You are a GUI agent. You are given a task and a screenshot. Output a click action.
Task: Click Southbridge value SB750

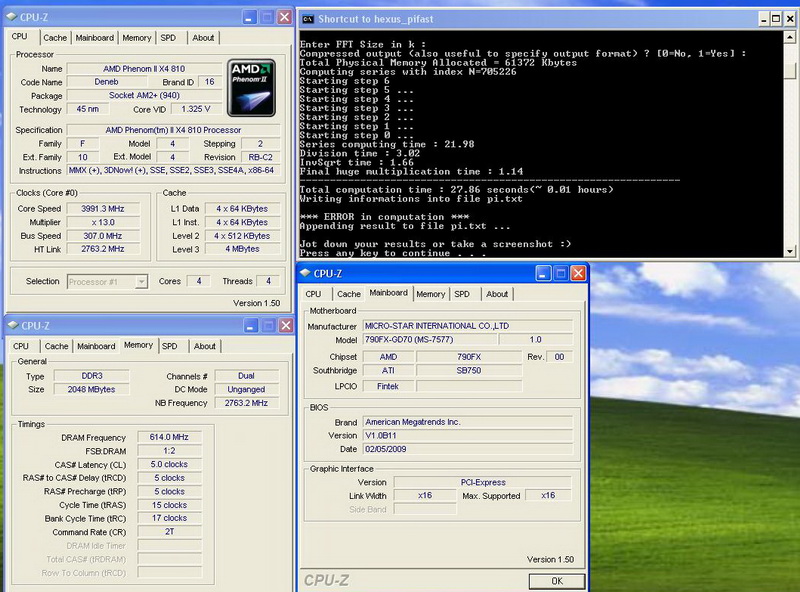469,371
